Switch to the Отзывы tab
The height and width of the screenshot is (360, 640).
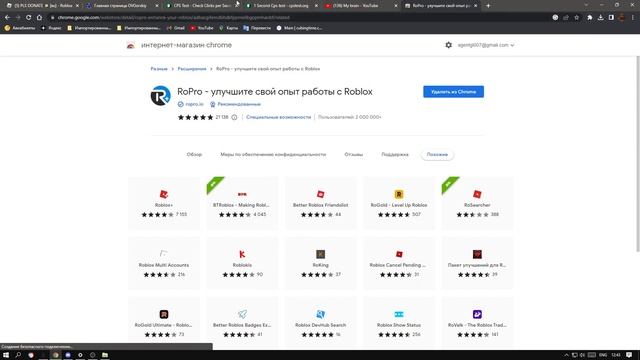pyautogui.click(x=353, y=154)
